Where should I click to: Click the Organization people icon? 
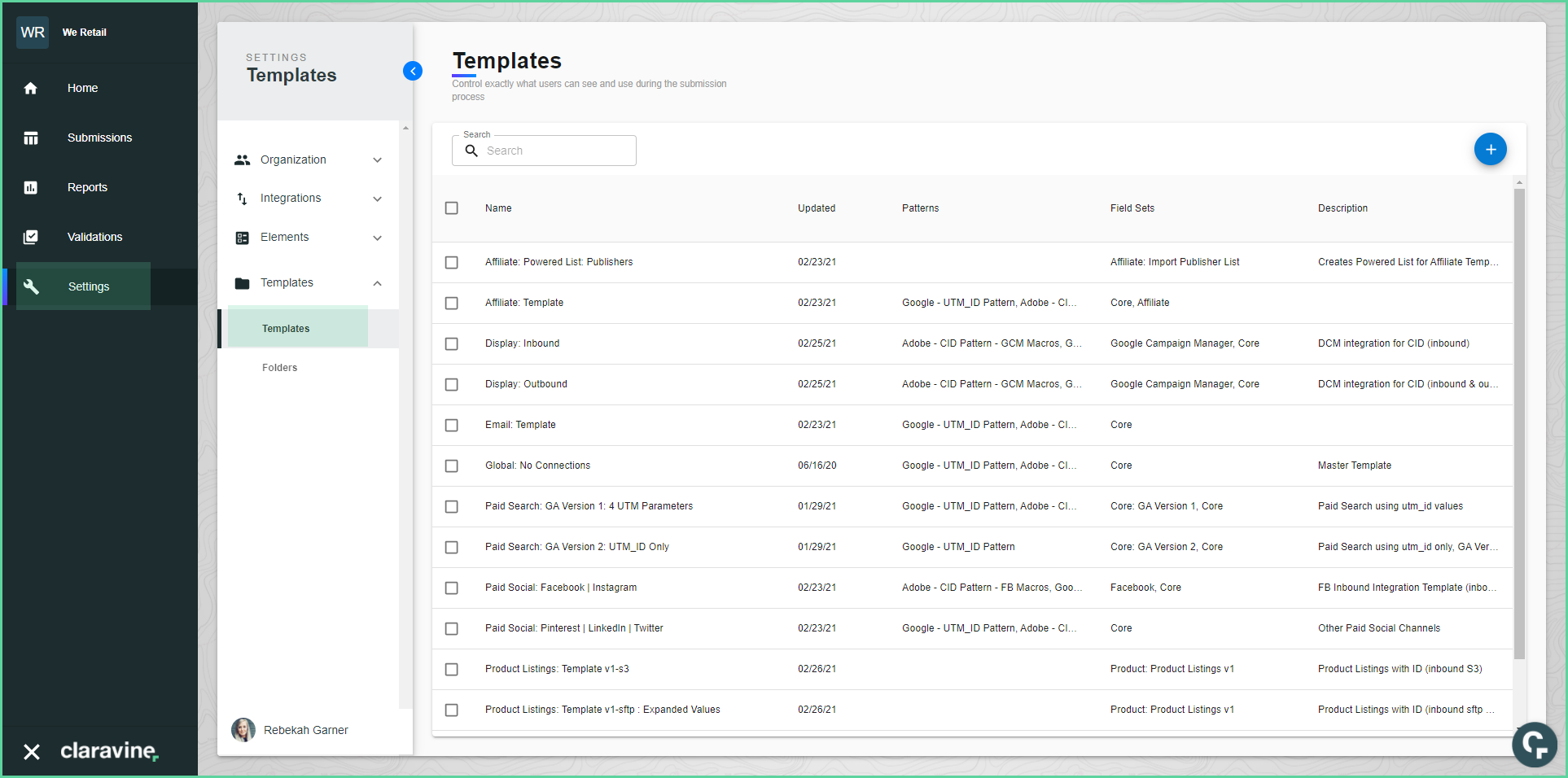click(x=242, y=160)
